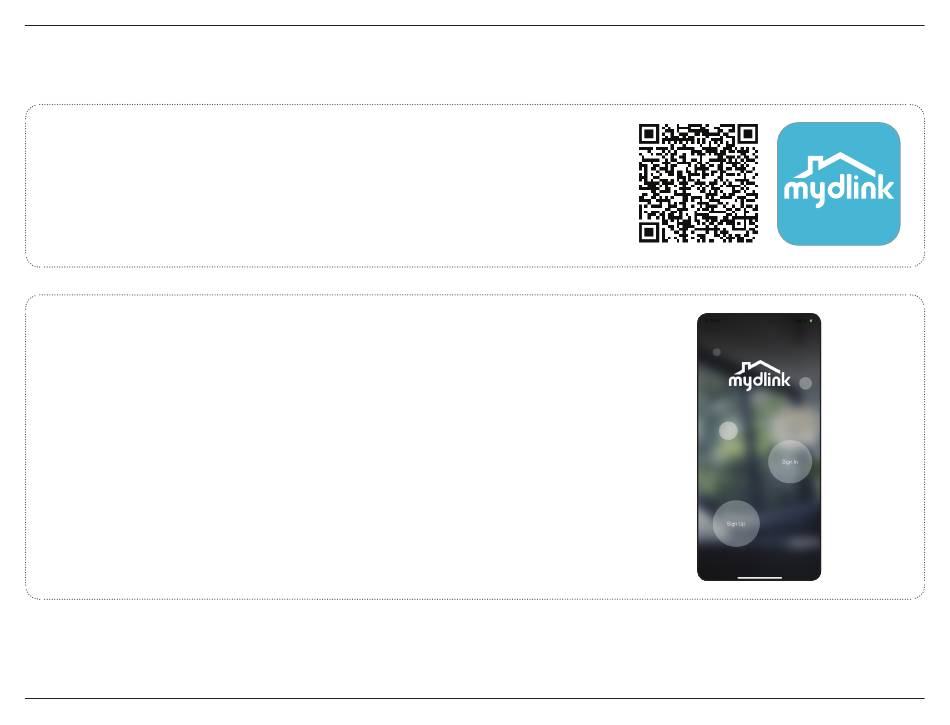Click the QR code's bottom-left finder square
The width and height of the screenshot is (950, 725).
pos(649,233)
